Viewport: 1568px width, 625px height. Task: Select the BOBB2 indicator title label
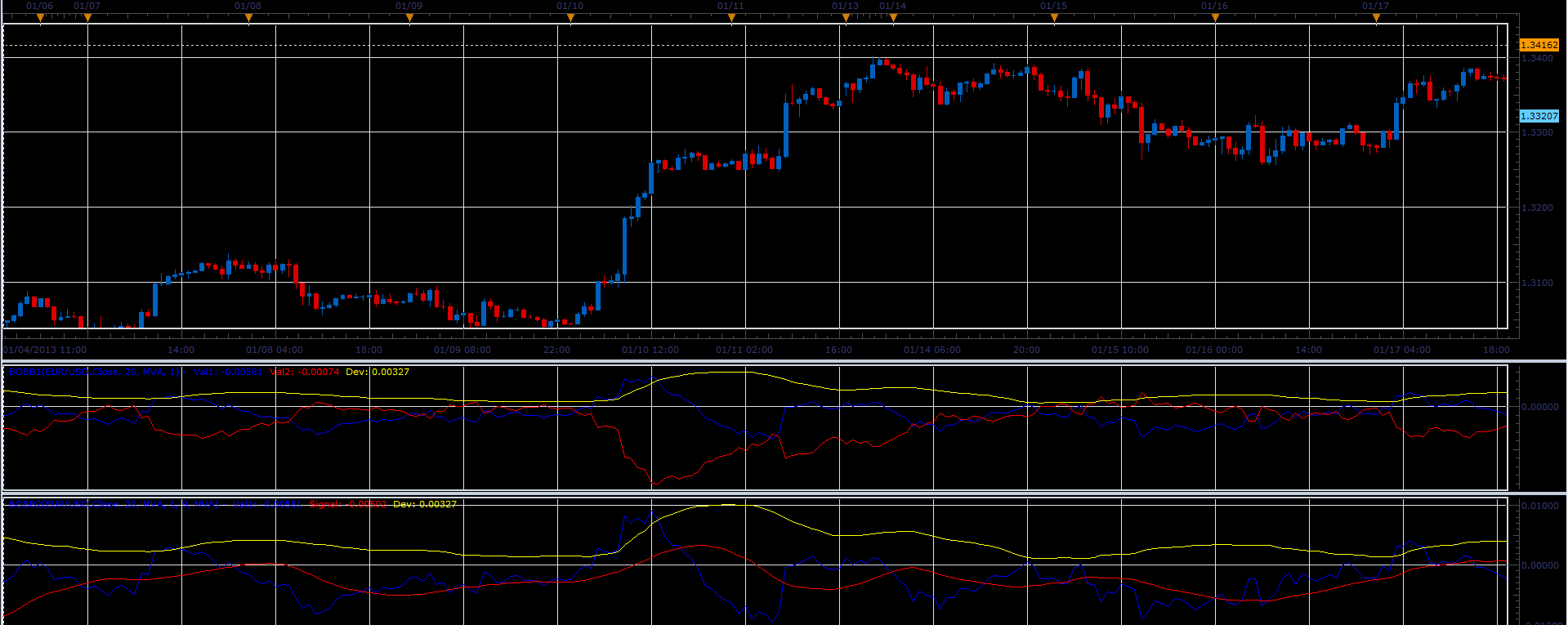(114, 504)
